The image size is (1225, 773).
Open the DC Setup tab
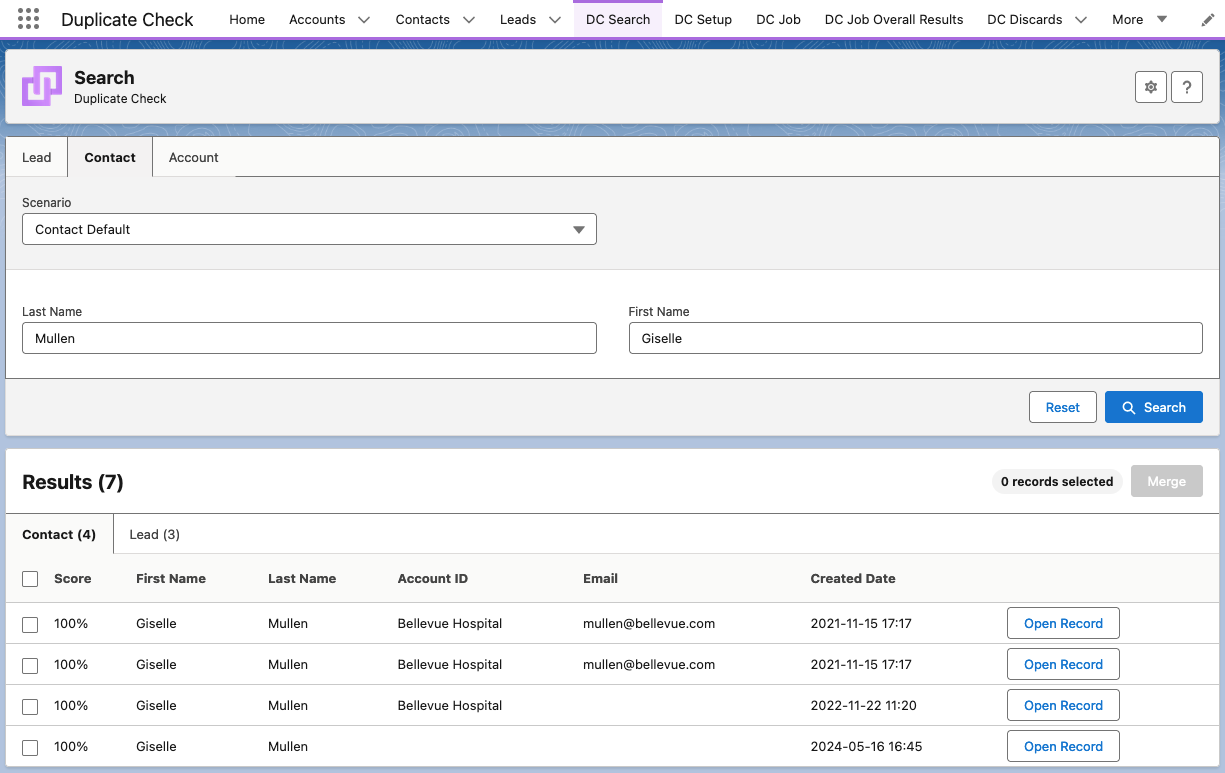tap(703, 19)
